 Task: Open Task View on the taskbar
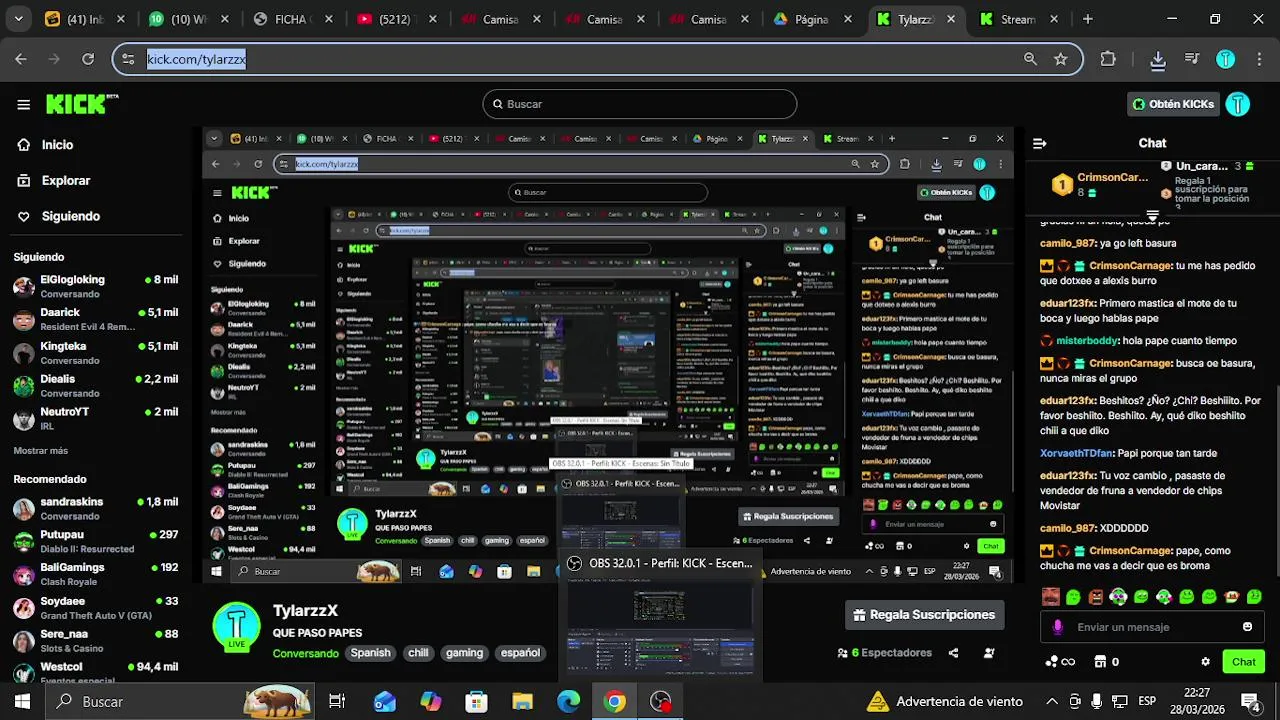click(337, 702)
